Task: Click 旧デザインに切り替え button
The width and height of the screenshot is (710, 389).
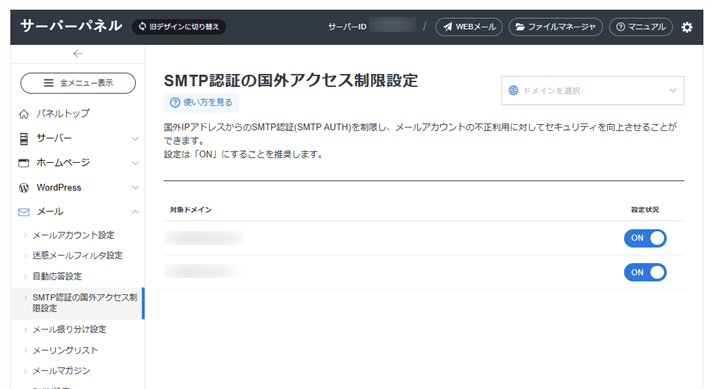Action: click(179, 27)
